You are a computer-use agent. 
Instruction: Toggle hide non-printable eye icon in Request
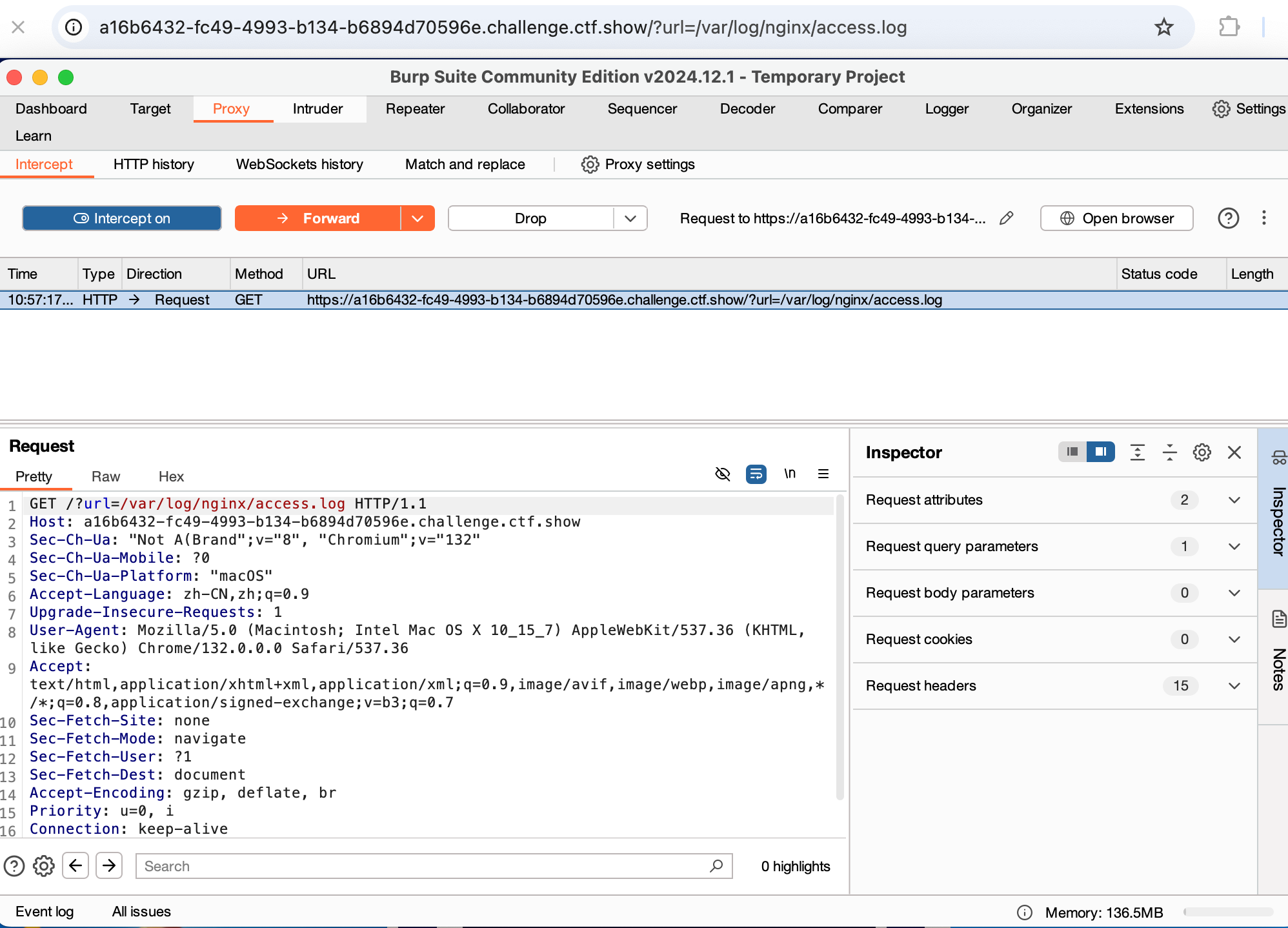(x=723, y=474)
